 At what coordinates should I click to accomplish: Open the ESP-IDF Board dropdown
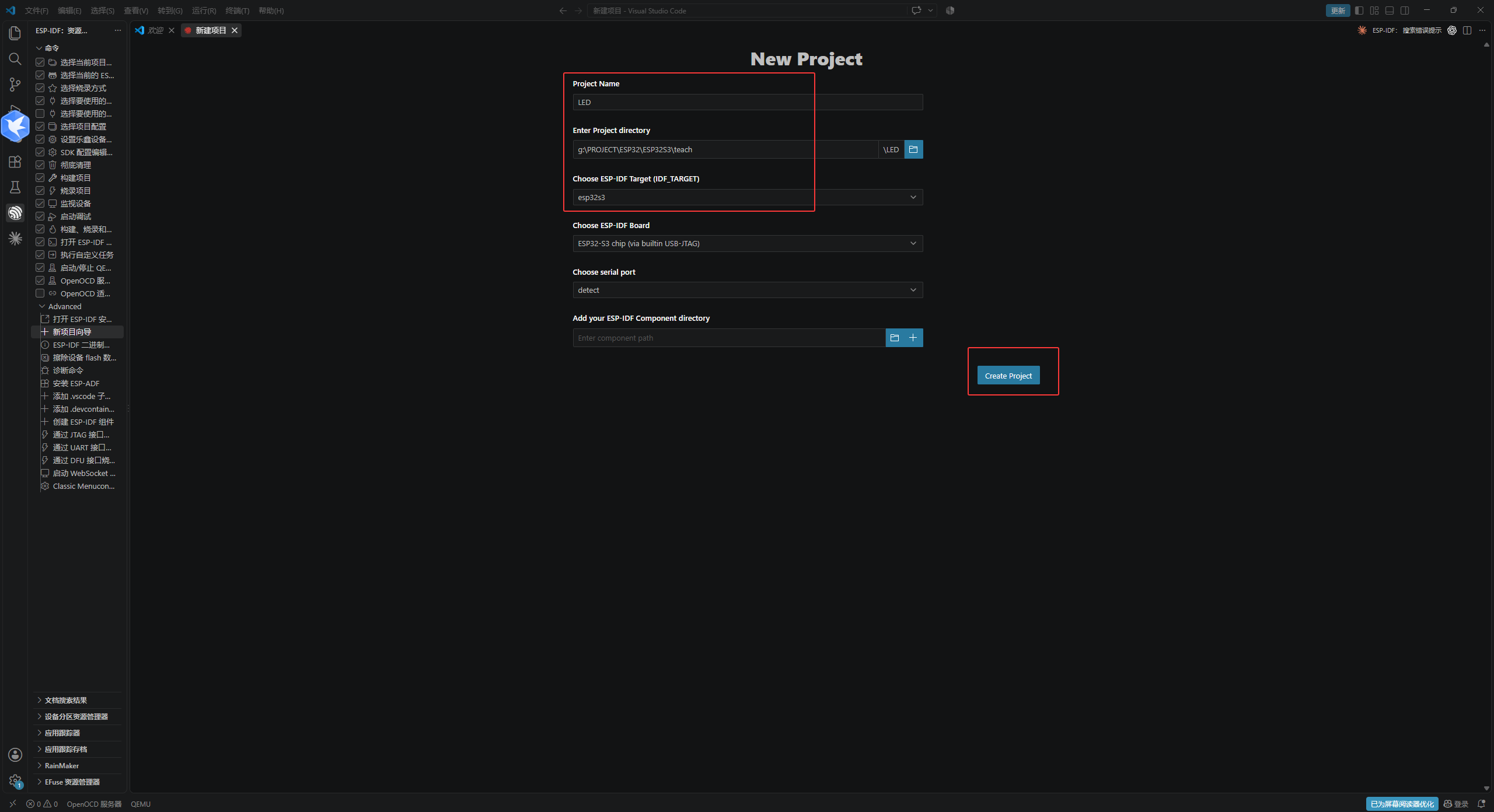748,243
